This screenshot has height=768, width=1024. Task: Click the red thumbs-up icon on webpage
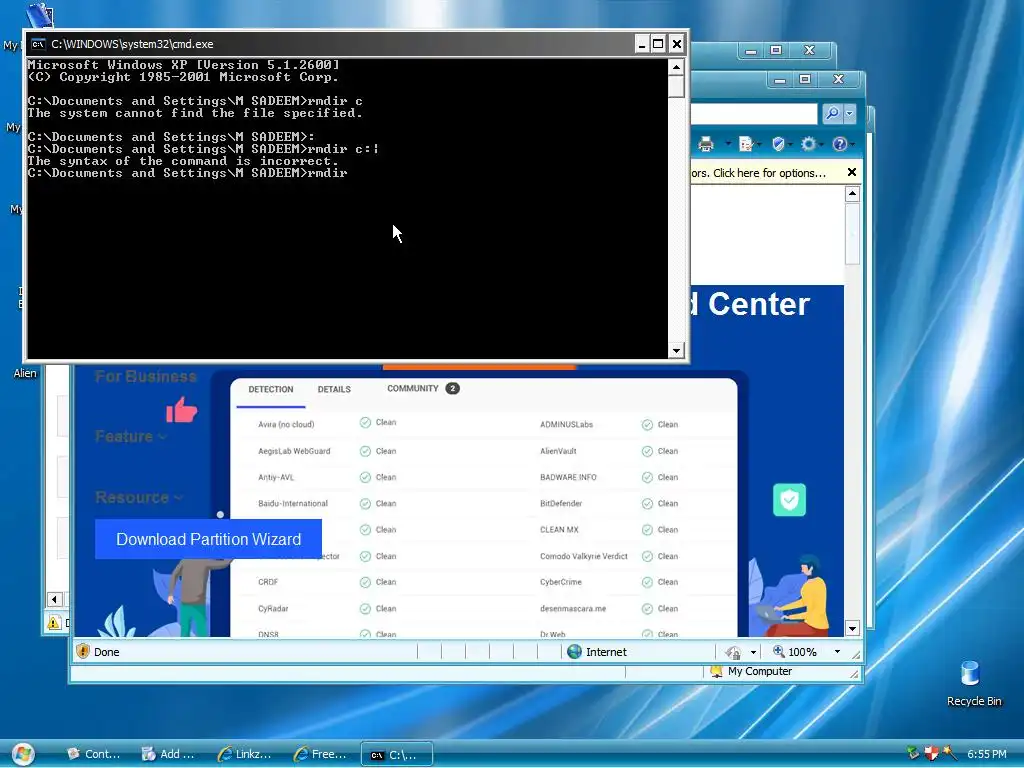pos(181,411)
